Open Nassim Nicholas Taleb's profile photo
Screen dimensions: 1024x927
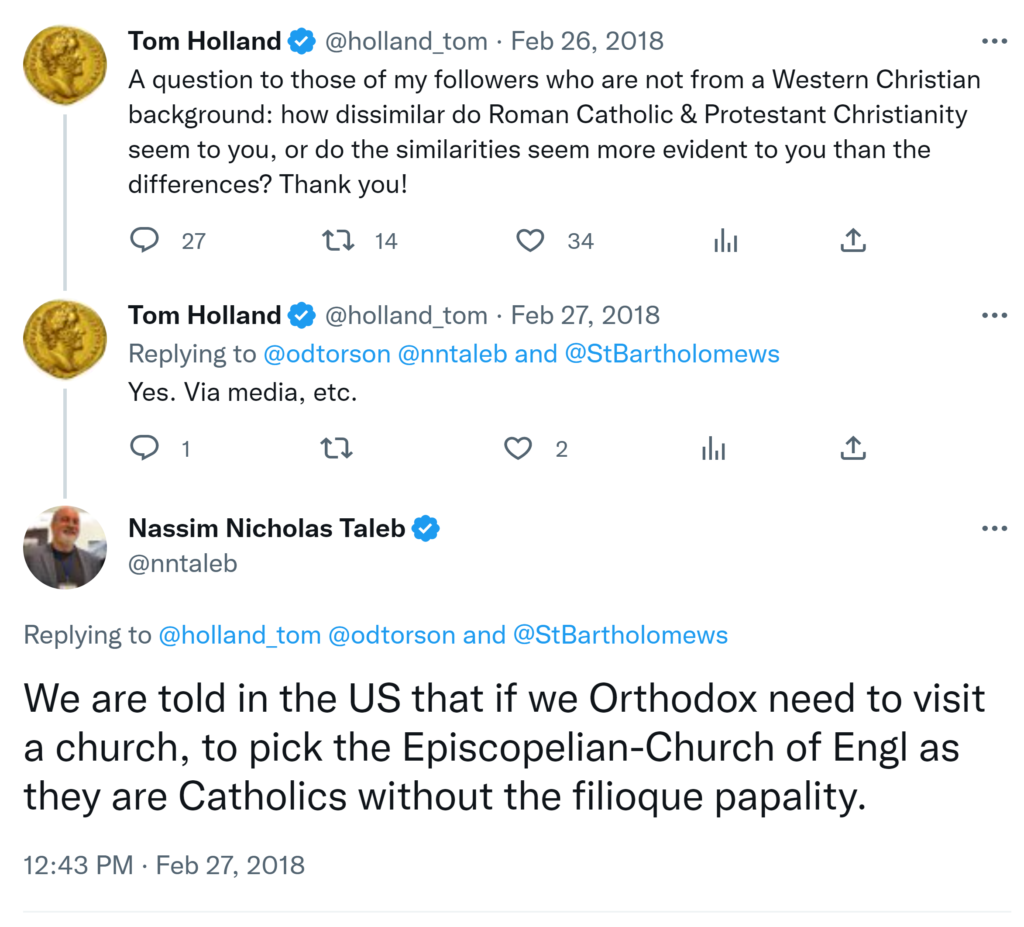pos(65,547)
